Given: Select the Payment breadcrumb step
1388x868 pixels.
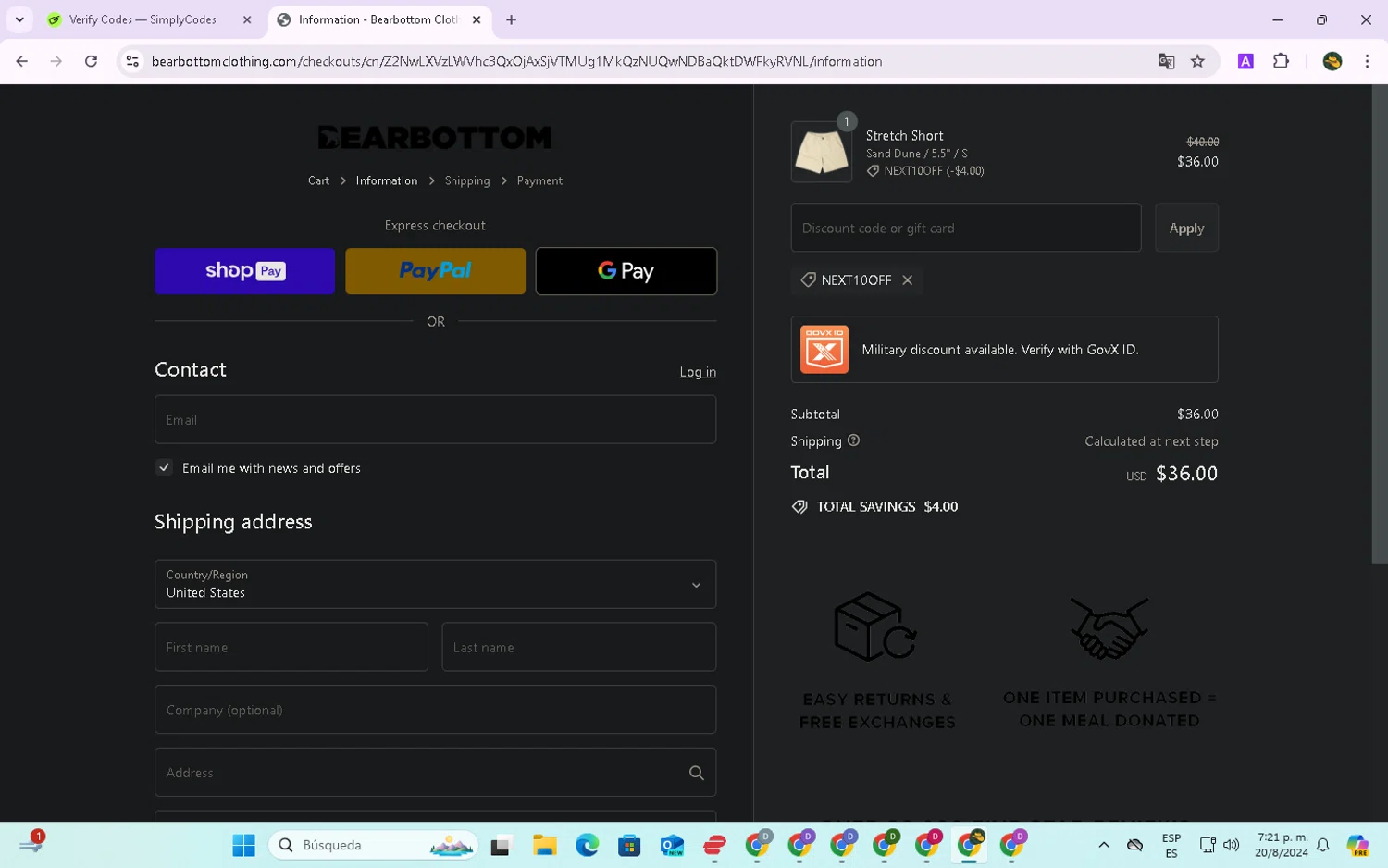Looking at the screenshot, I should (x=539, y=180).
